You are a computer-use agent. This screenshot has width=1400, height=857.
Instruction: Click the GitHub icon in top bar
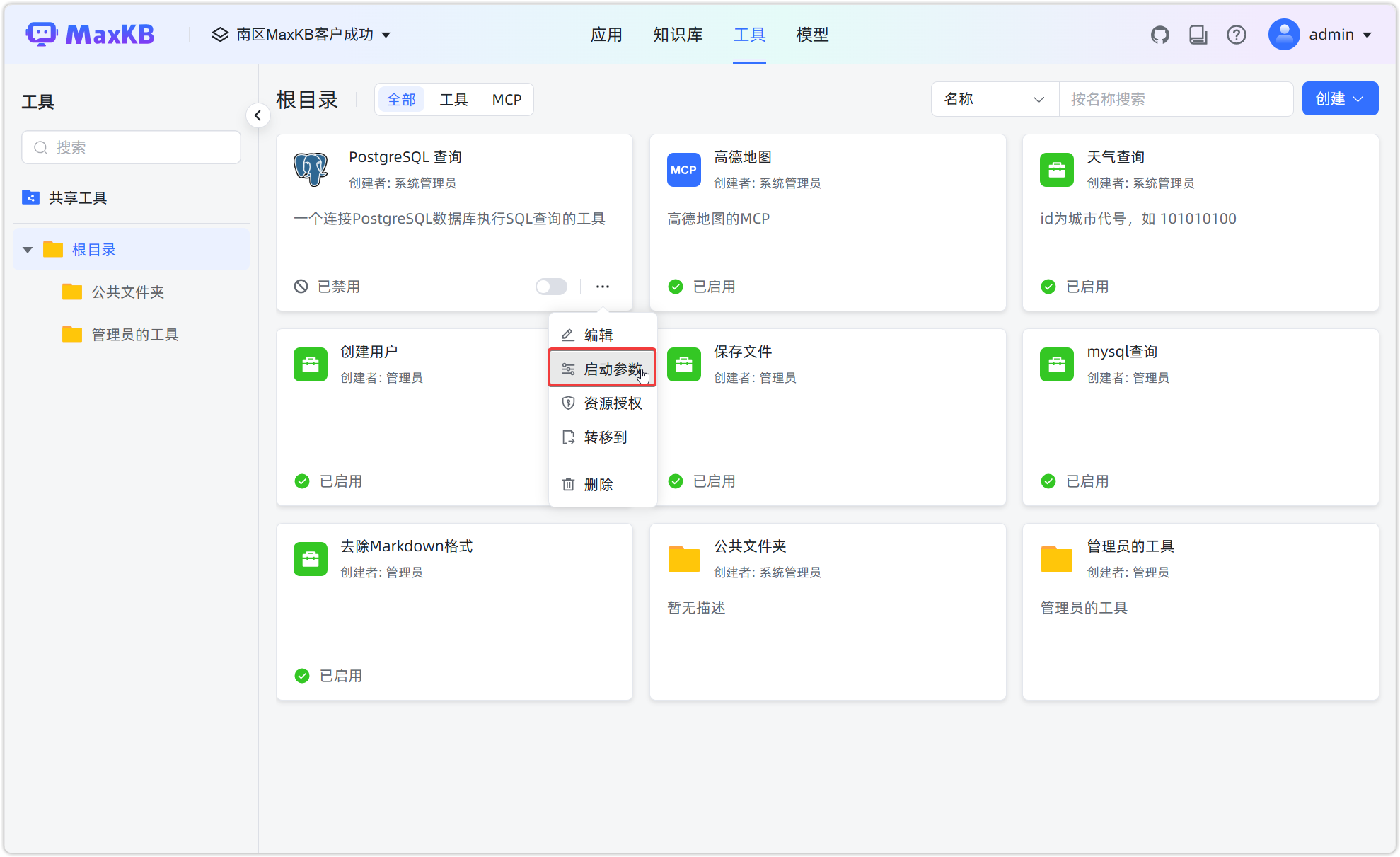[x=1159, y=34]
